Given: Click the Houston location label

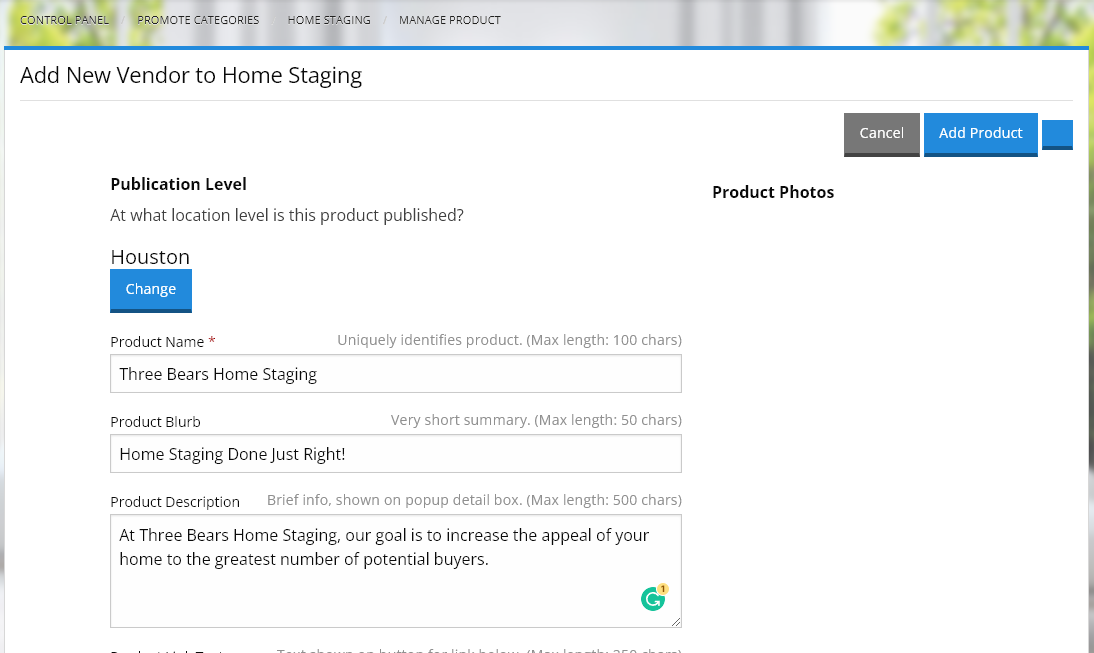Looking at the screenshot, I should pos(150,256).
